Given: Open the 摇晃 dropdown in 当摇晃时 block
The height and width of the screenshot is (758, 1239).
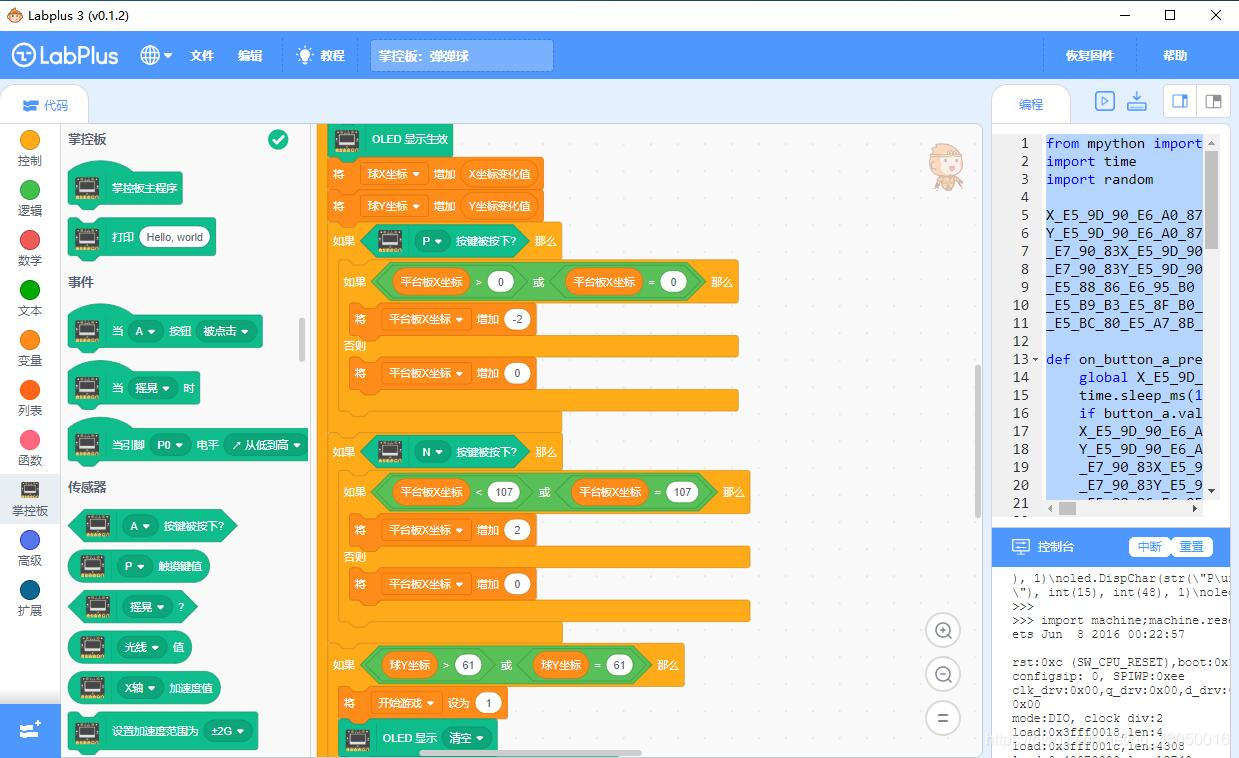Looking at the screenshot, I should point(152,388).
